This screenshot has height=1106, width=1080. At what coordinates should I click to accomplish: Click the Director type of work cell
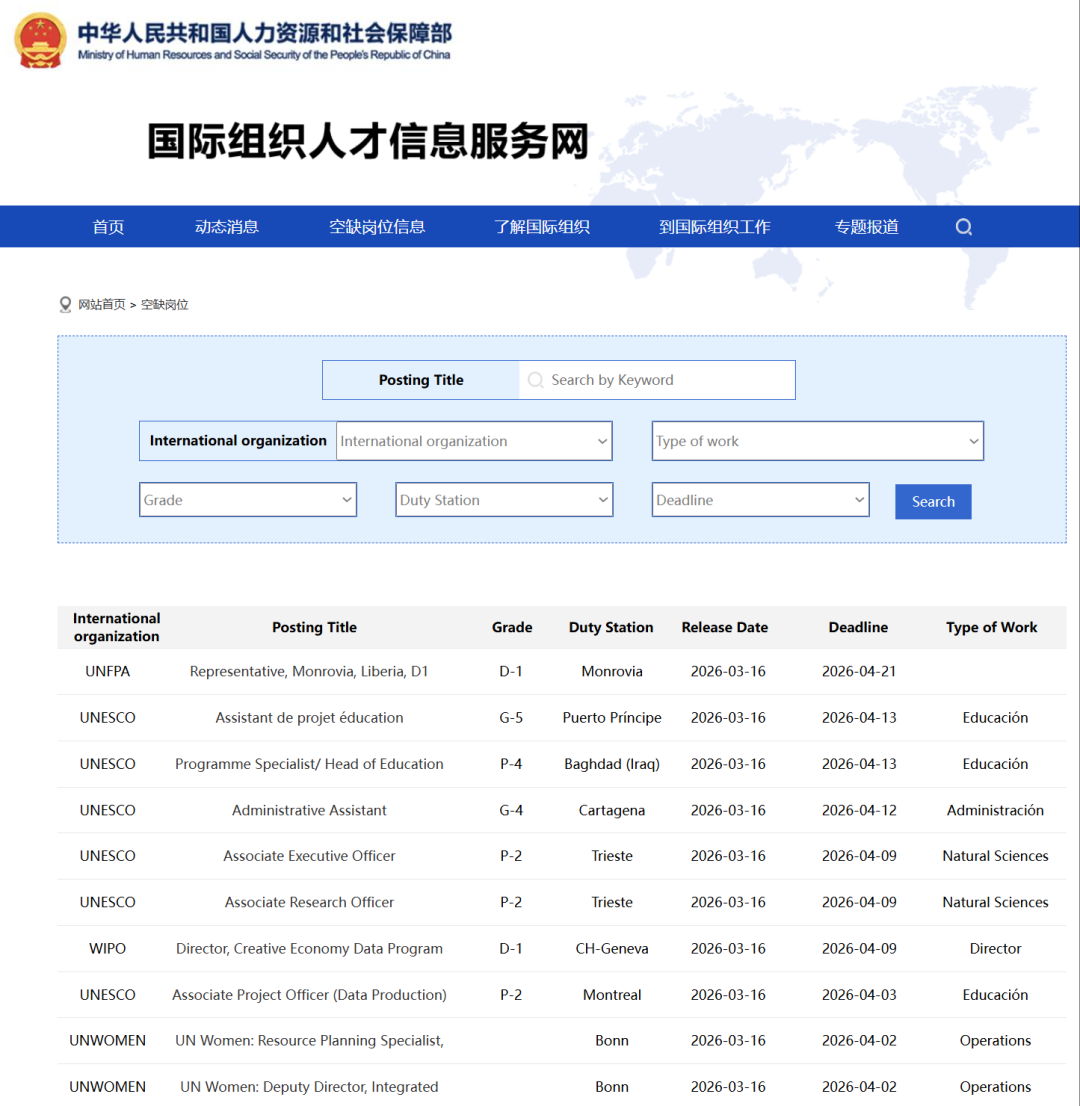[x=995, y=948]
